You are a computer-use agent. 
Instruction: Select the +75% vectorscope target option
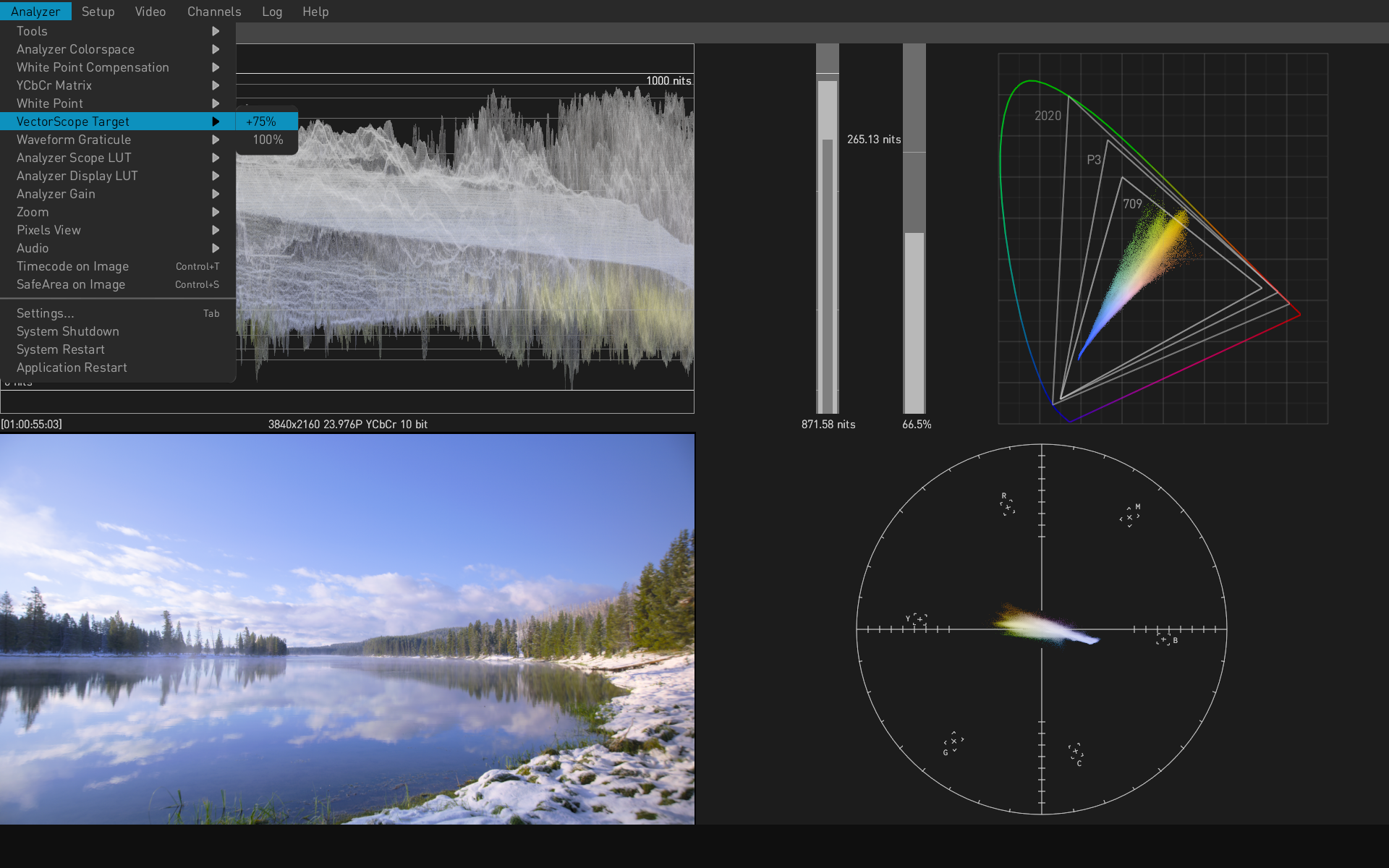click(x=261, y=122)
